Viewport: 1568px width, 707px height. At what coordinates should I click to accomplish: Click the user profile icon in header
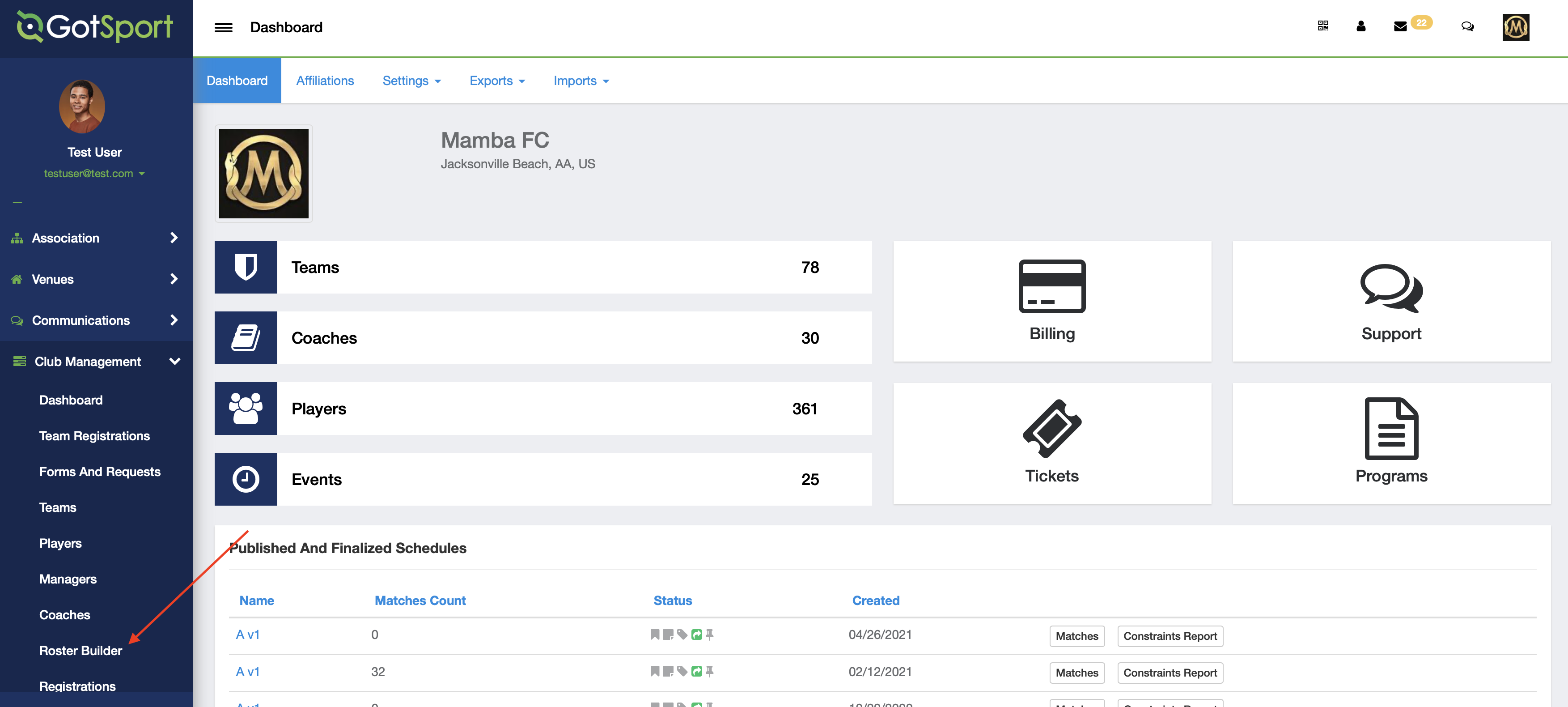pos(1361,26)
